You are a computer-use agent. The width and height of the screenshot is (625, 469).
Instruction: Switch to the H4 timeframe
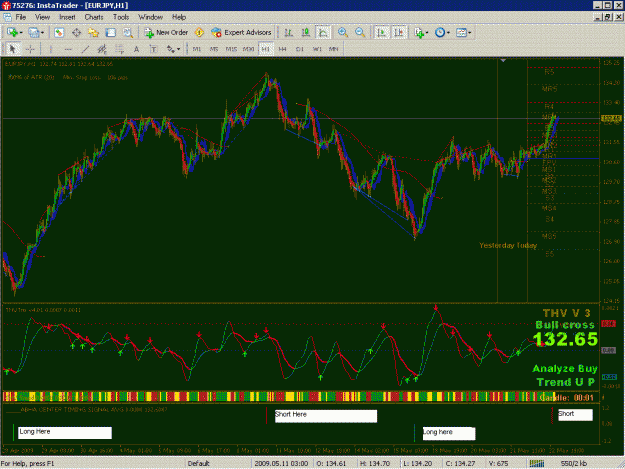click(x=283, y=49)
